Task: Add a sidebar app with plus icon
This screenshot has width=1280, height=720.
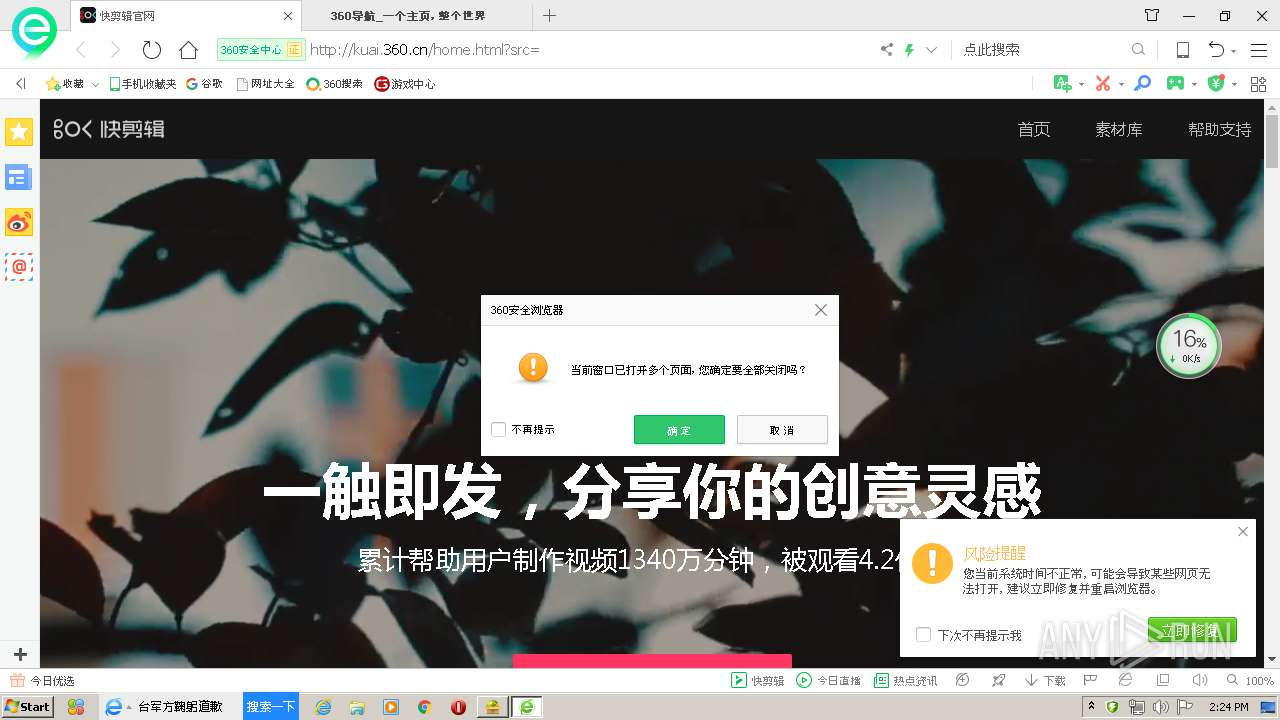Action: [20, 654]
